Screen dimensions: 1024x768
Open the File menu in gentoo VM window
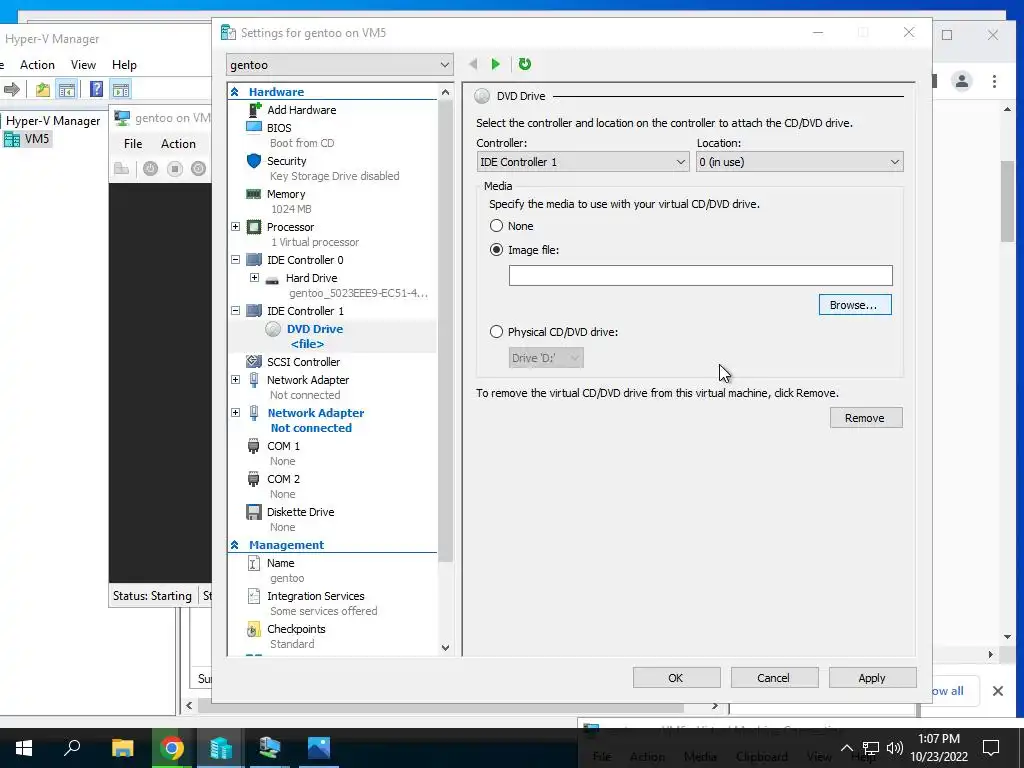[133, 144]
